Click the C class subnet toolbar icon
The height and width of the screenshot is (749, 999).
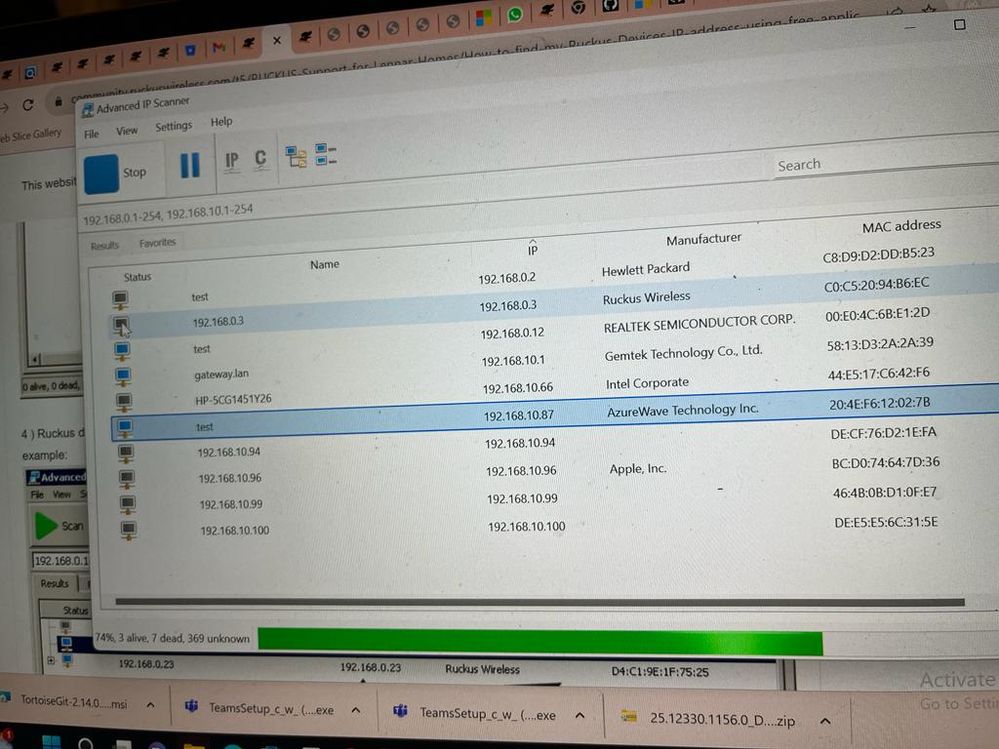tap(261, 159)
